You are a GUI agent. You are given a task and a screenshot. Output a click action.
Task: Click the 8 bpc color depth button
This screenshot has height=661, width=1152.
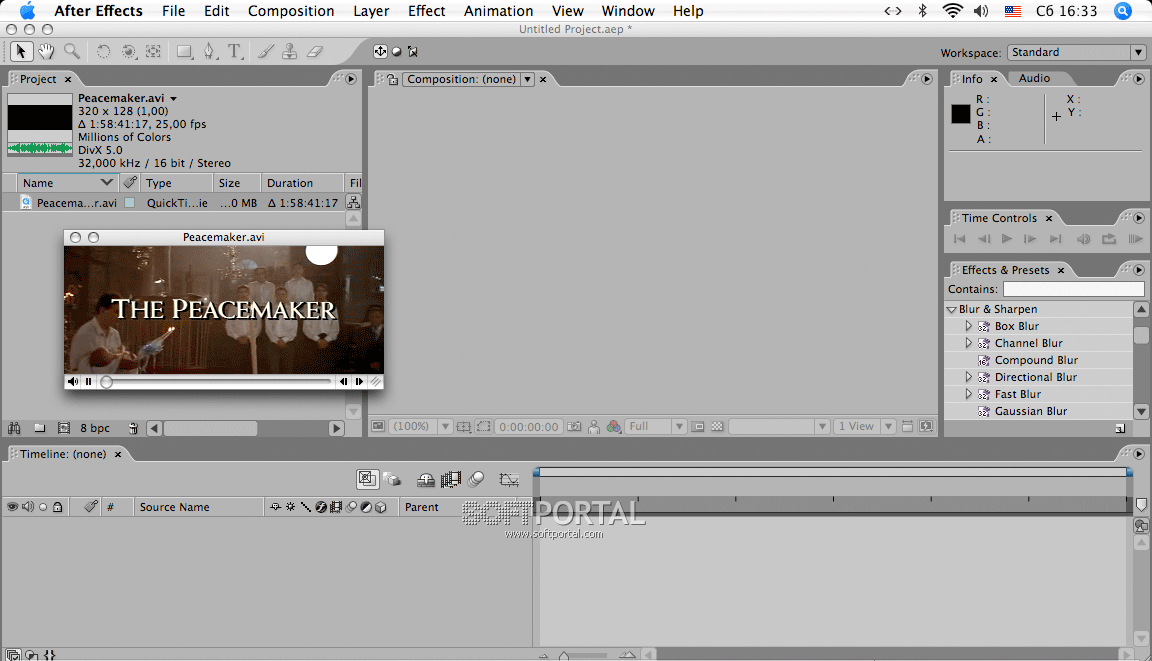tap(95, 428)
